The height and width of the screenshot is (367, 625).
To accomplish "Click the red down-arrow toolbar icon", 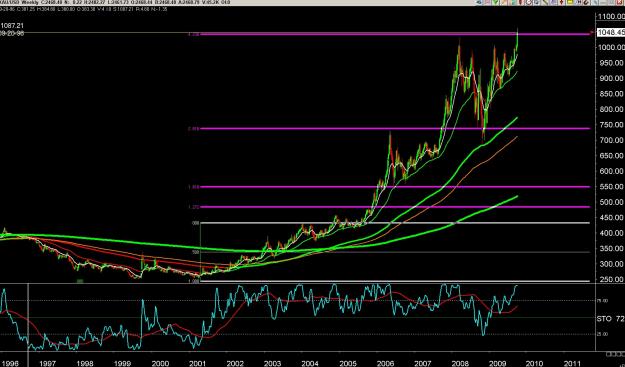I will click(x=562, y=2).
